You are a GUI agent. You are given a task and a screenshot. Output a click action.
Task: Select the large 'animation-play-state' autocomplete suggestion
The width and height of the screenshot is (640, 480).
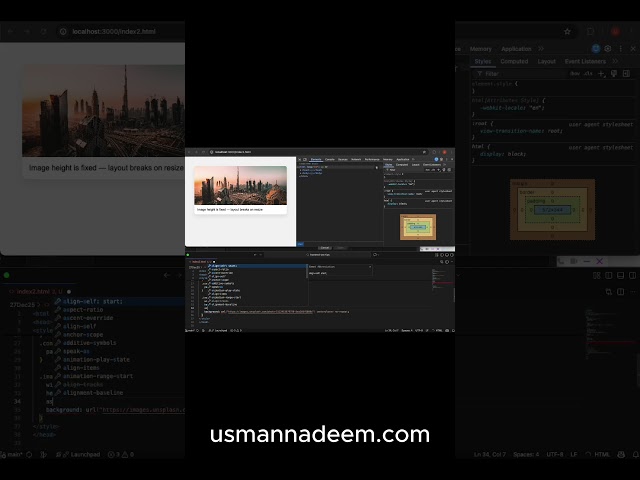(x=96, y=360)
